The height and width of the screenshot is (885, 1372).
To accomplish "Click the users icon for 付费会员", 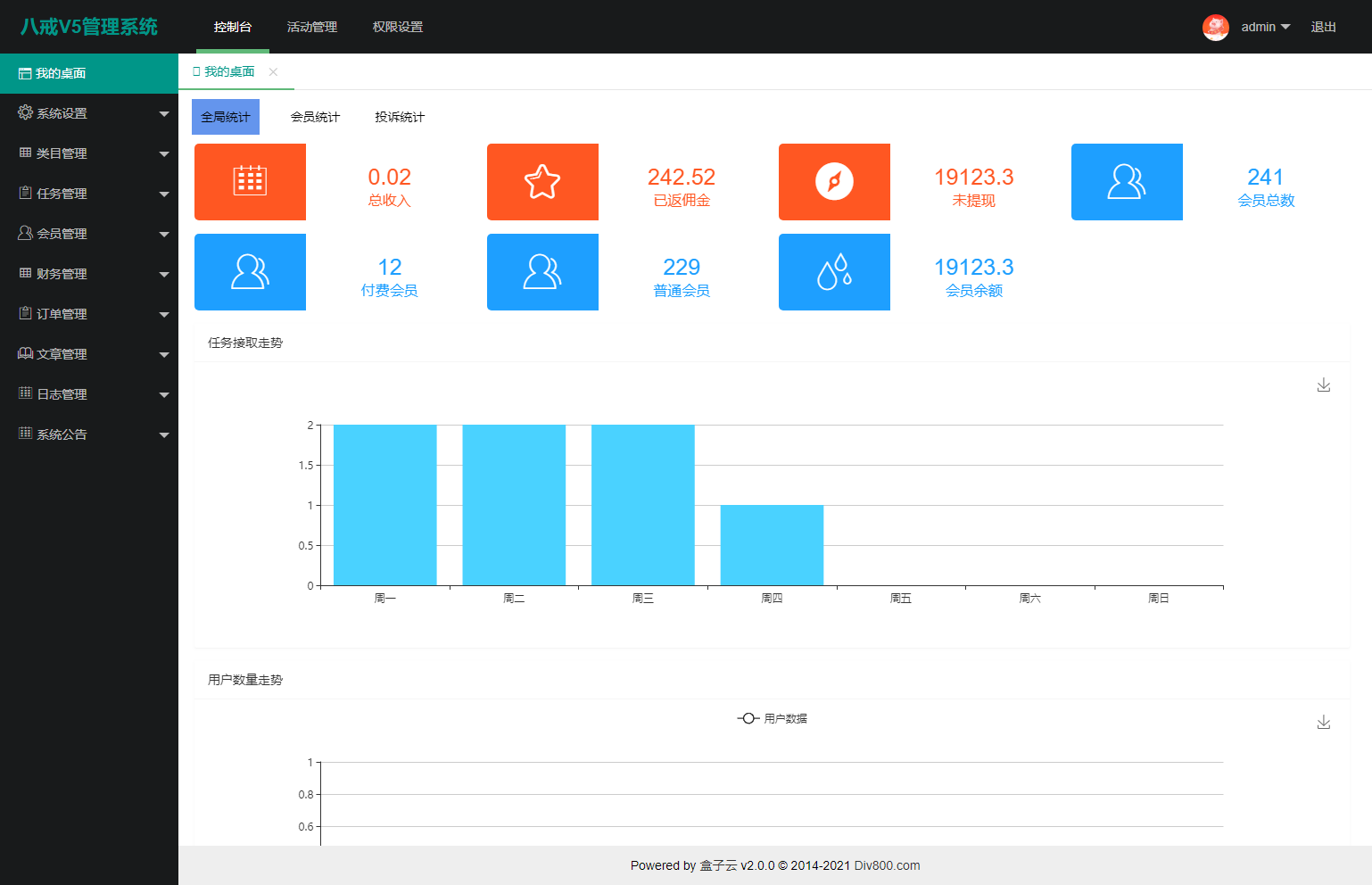I will [250, 272].
